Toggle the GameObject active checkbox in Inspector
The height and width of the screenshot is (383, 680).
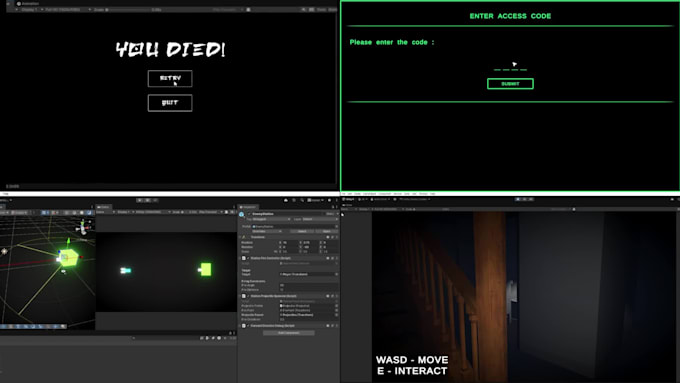click(249, 214)
